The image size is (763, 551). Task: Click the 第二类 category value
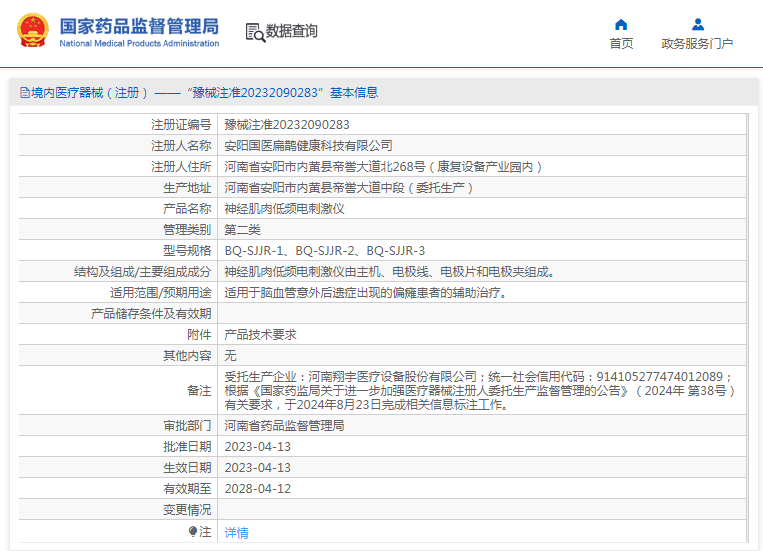tap(242, 230)
